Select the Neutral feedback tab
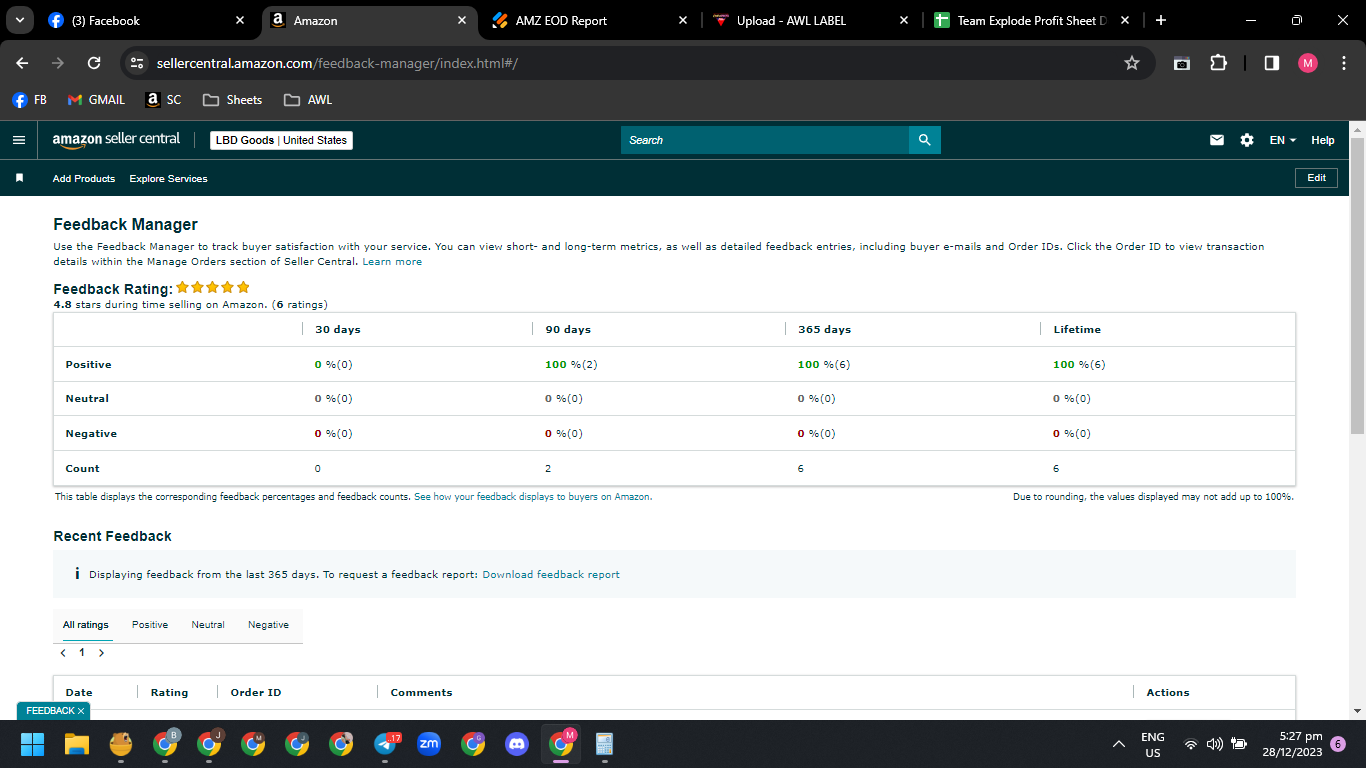Image resolution: width=1366 pixels, height=768 pixels. coord(208,625)
